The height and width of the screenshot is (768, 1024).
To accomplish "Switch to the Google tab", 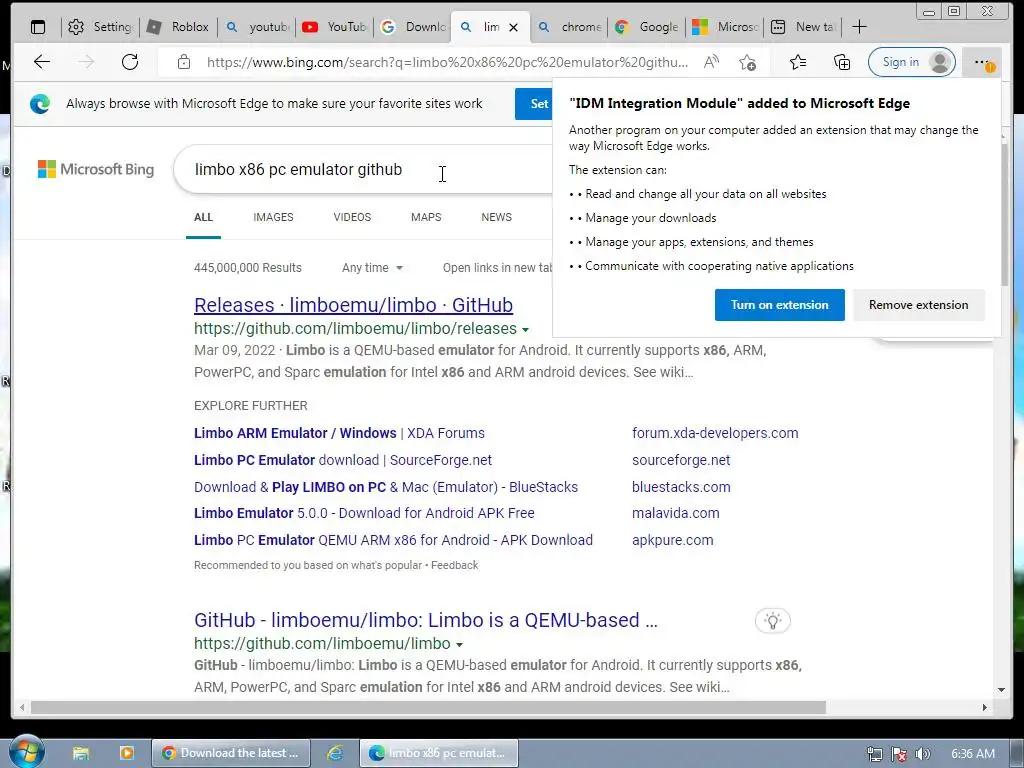I will 647,27.
